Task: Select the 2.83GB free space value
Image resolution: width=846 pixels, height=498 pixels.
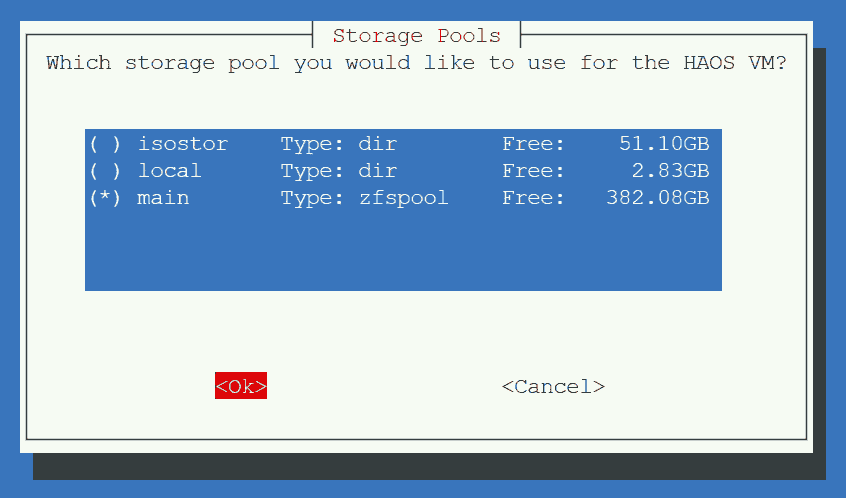Action: [670, 171]
